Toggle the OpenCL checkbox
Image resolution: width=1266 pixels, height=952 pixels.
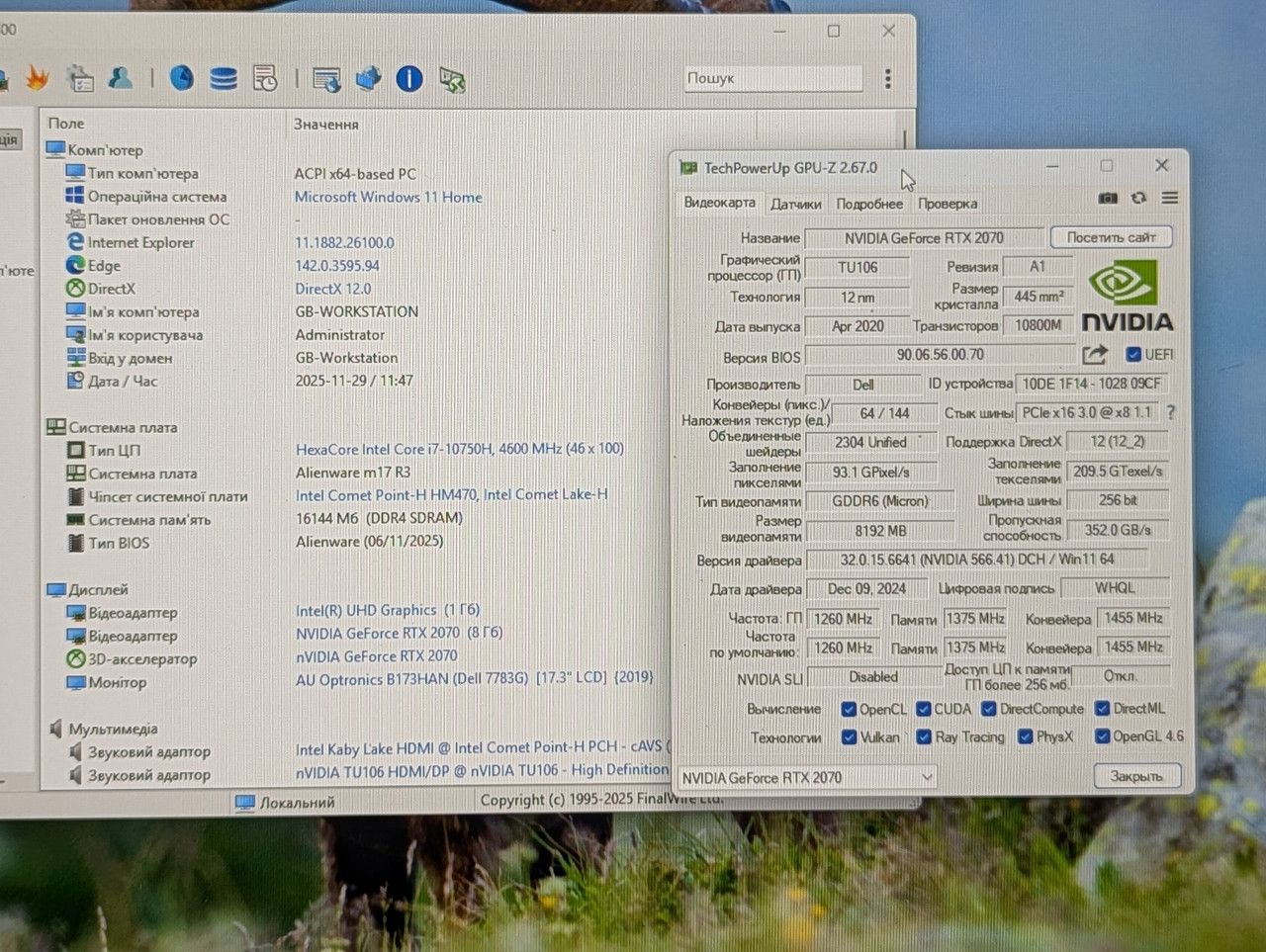coord(848,709)
